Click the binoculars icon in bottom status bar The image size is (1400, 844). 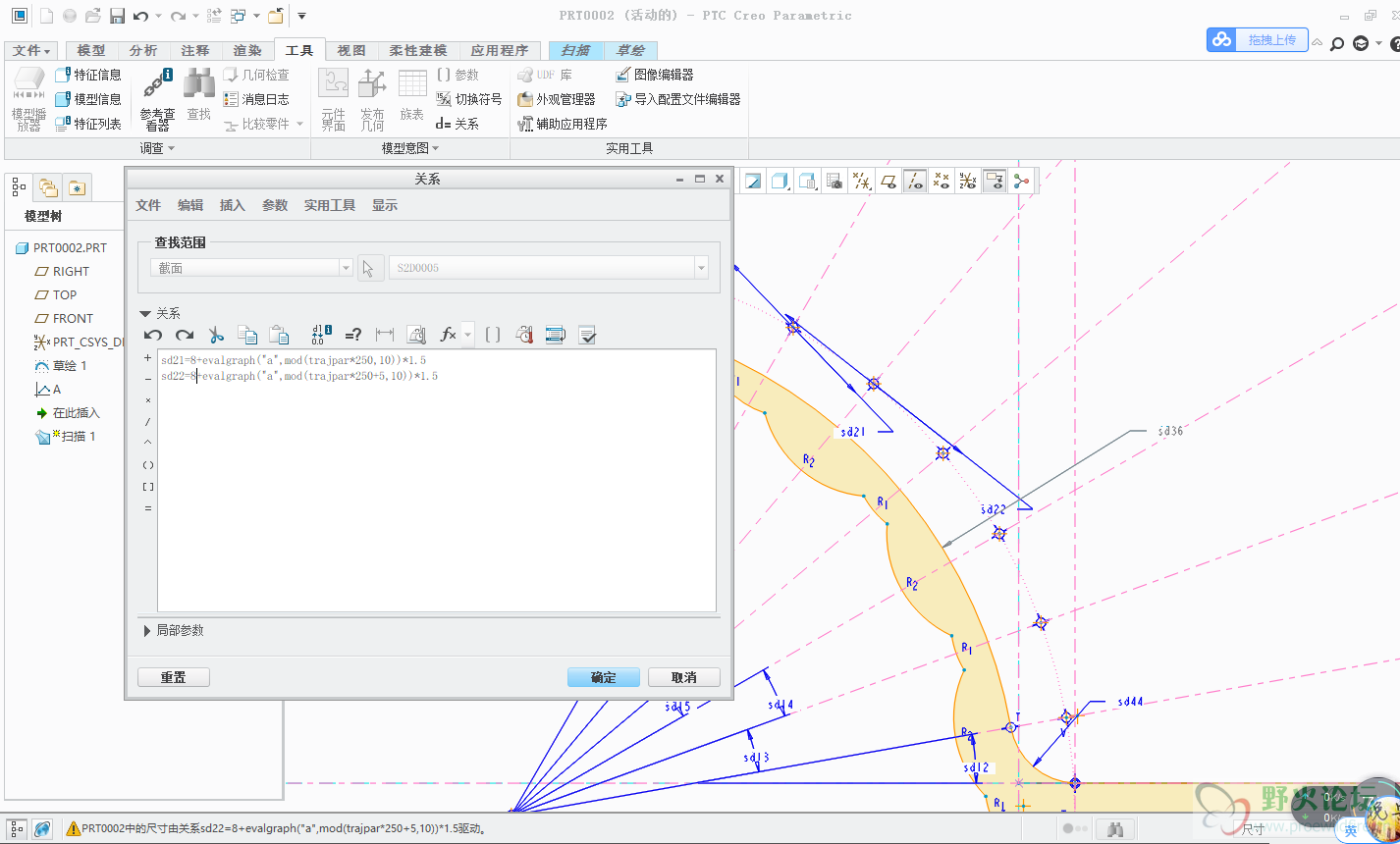click(1115, 829)
